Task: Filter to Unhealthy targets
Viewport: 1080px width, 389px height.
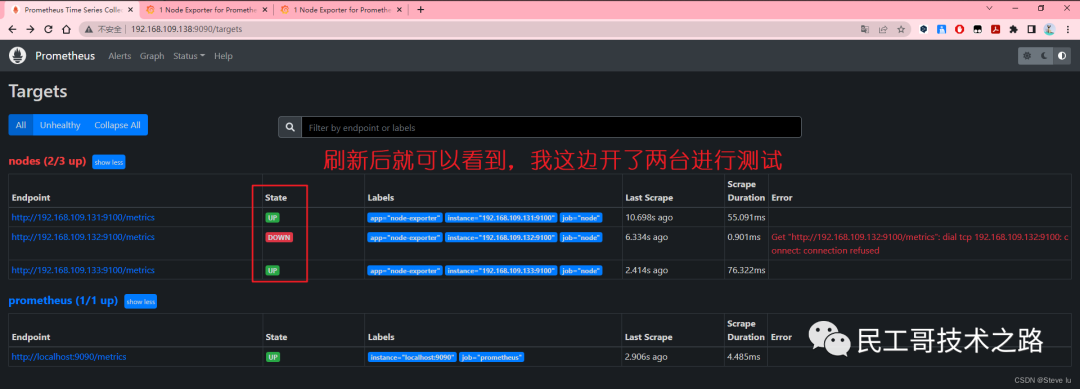Action: [60, 125]
